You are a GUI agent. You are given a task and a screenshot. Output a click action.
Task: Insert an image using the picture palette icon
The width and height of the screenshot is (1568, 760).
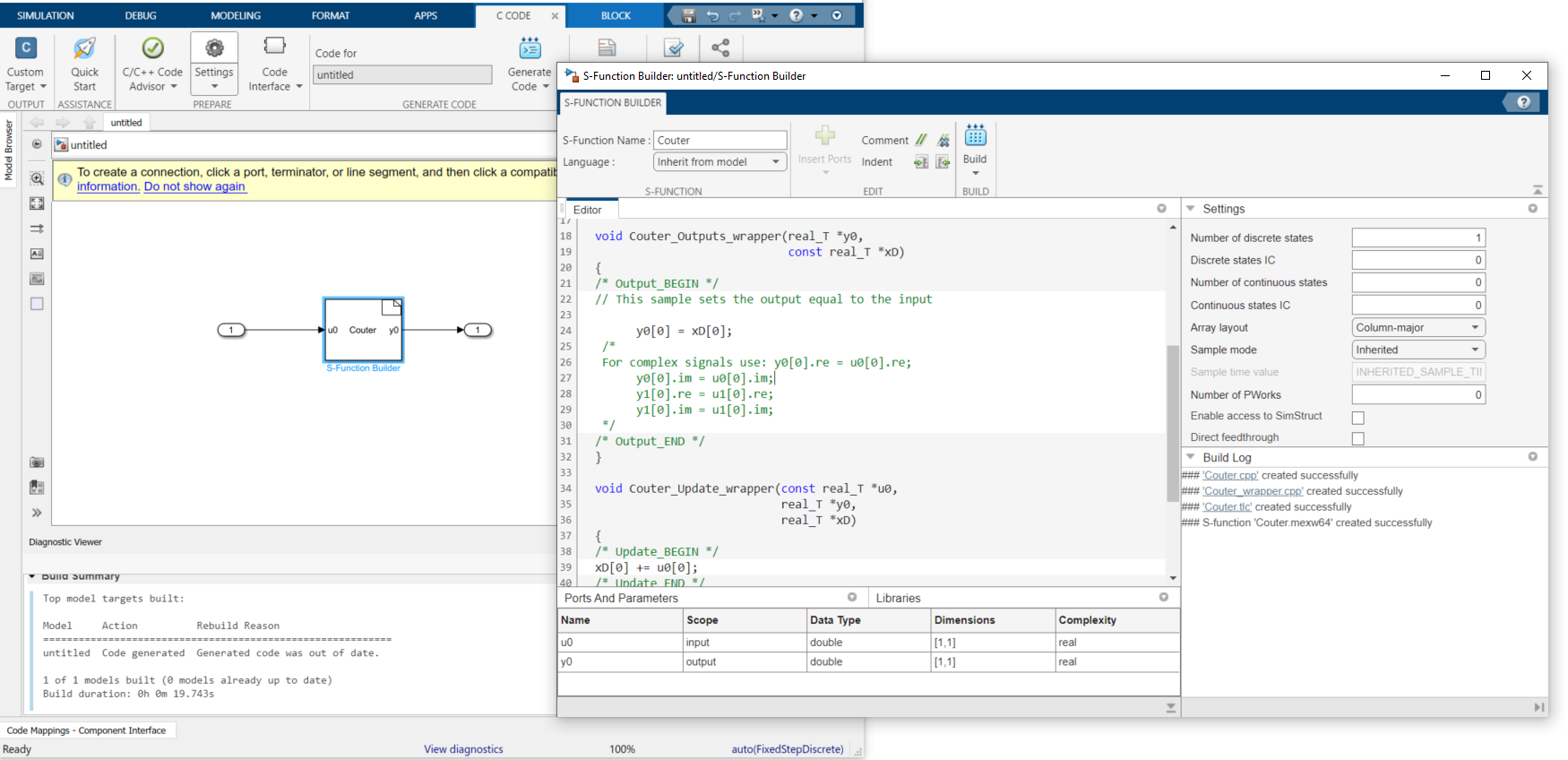click(x=37, y=279)
